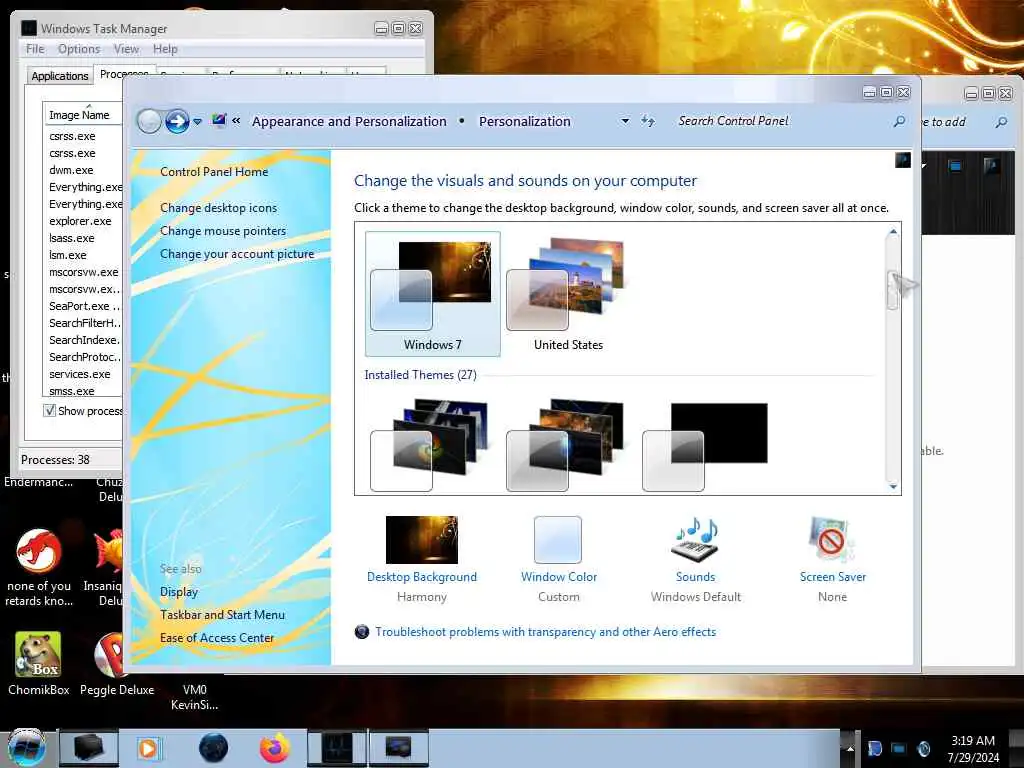Expand the address bar breadcrumb chevron

[x=236, y=120]
